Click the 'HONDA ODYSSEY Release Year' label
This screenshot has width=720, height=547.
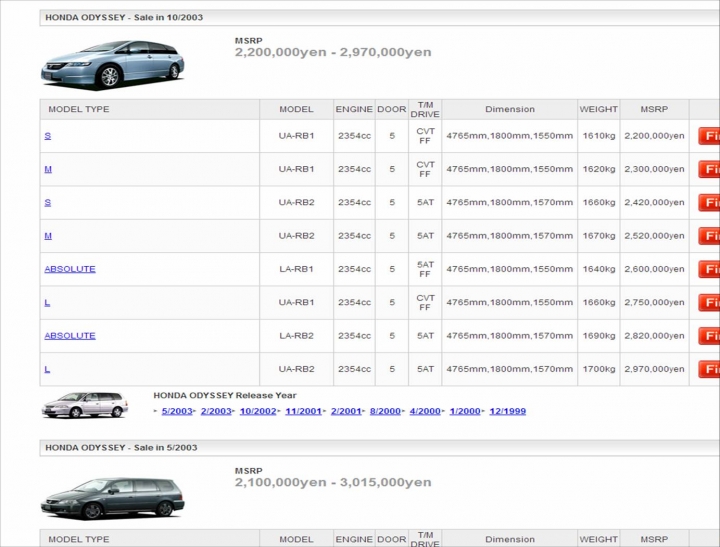(x=225, y=395)
